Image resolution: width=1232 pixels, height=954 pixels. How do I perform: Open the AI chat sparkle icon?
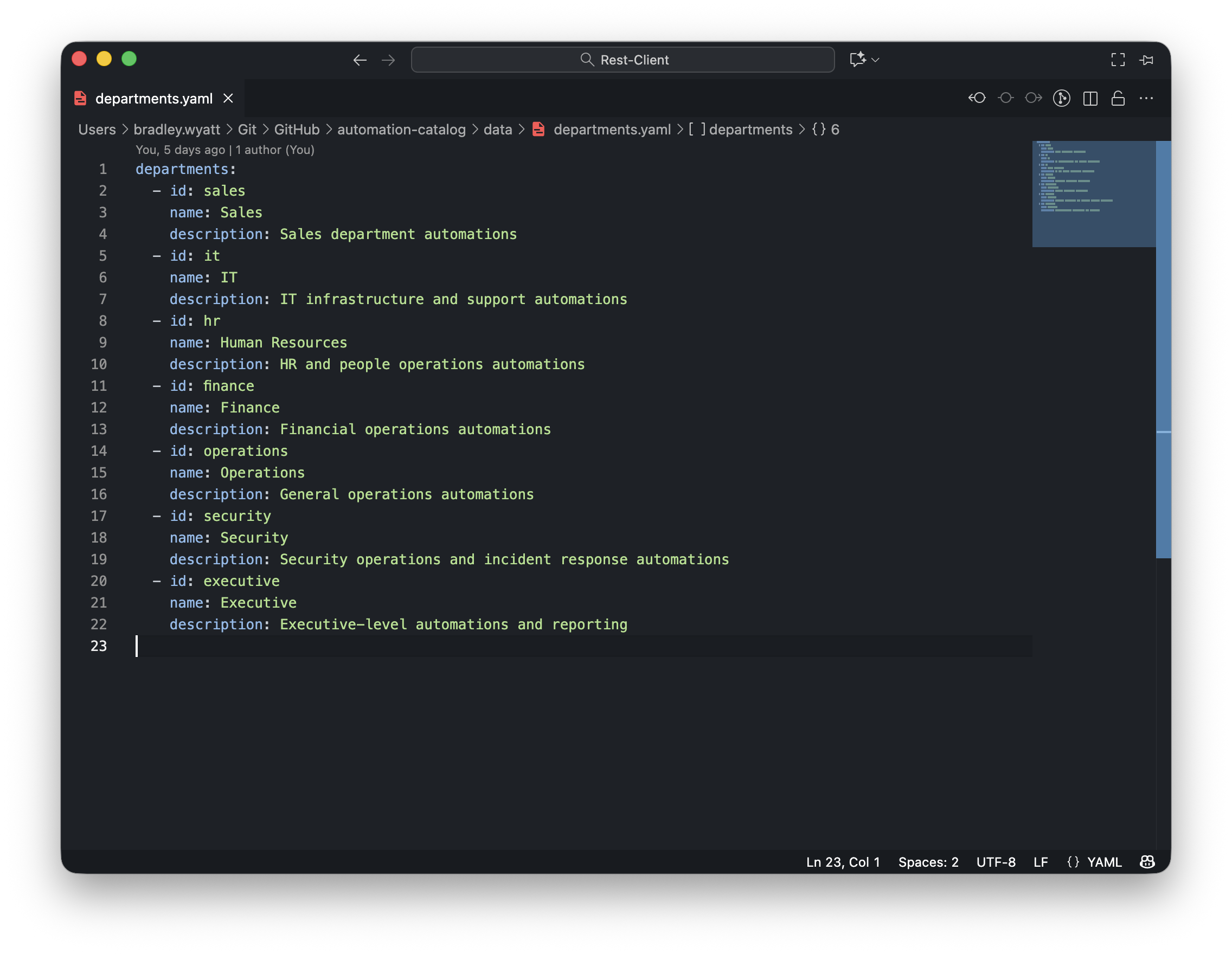857,59
